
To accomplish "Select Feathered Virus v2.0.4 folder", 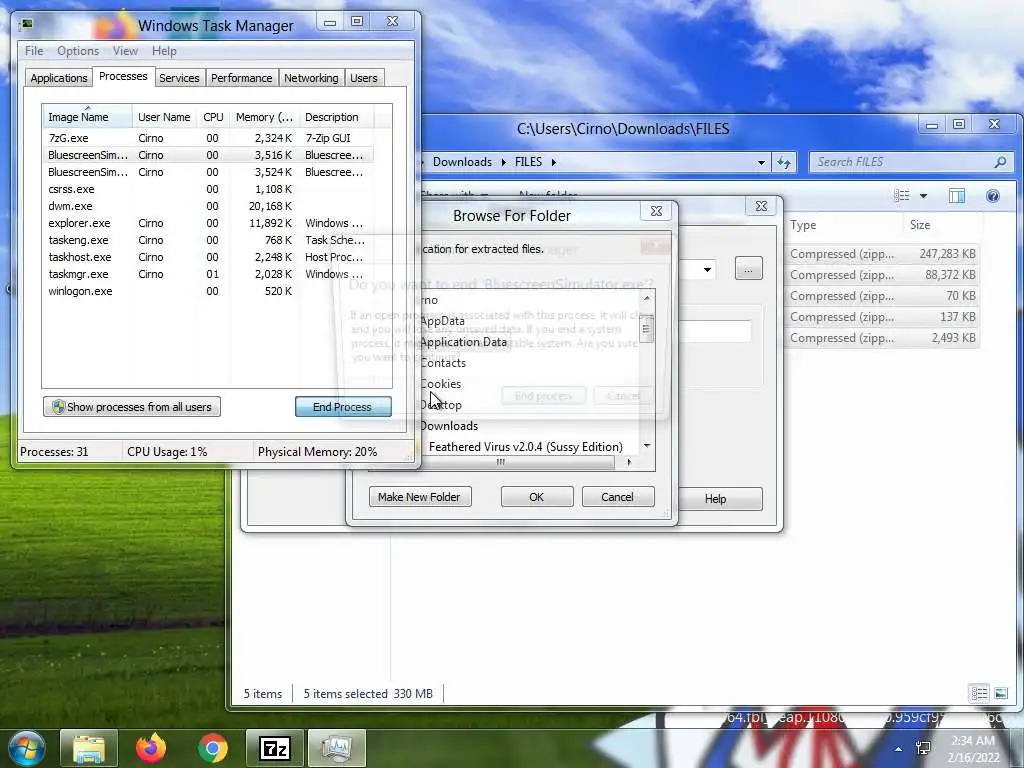I will [x=526, y=447].
